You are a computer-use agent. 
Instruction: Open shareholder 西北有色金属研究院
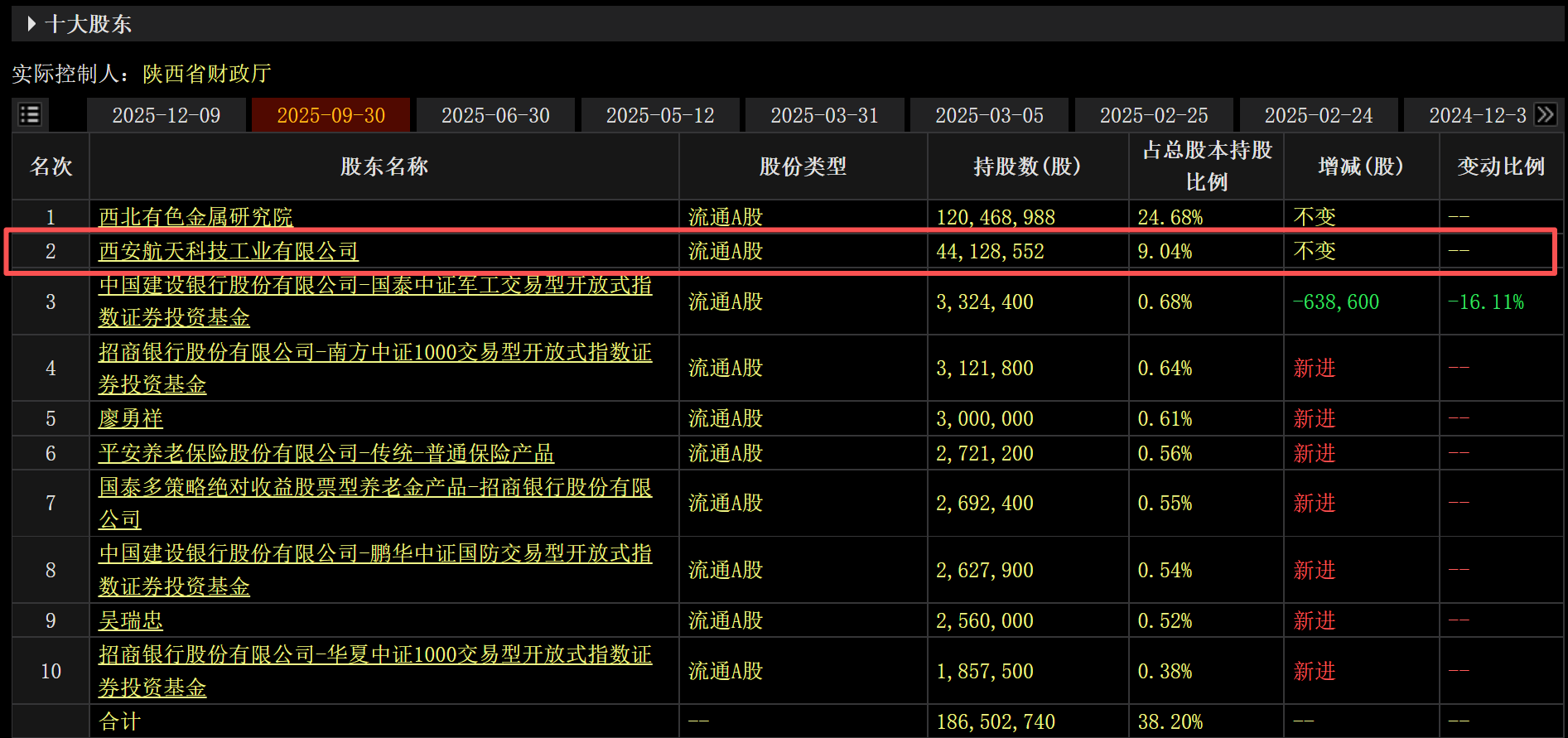tap(195, 217)
